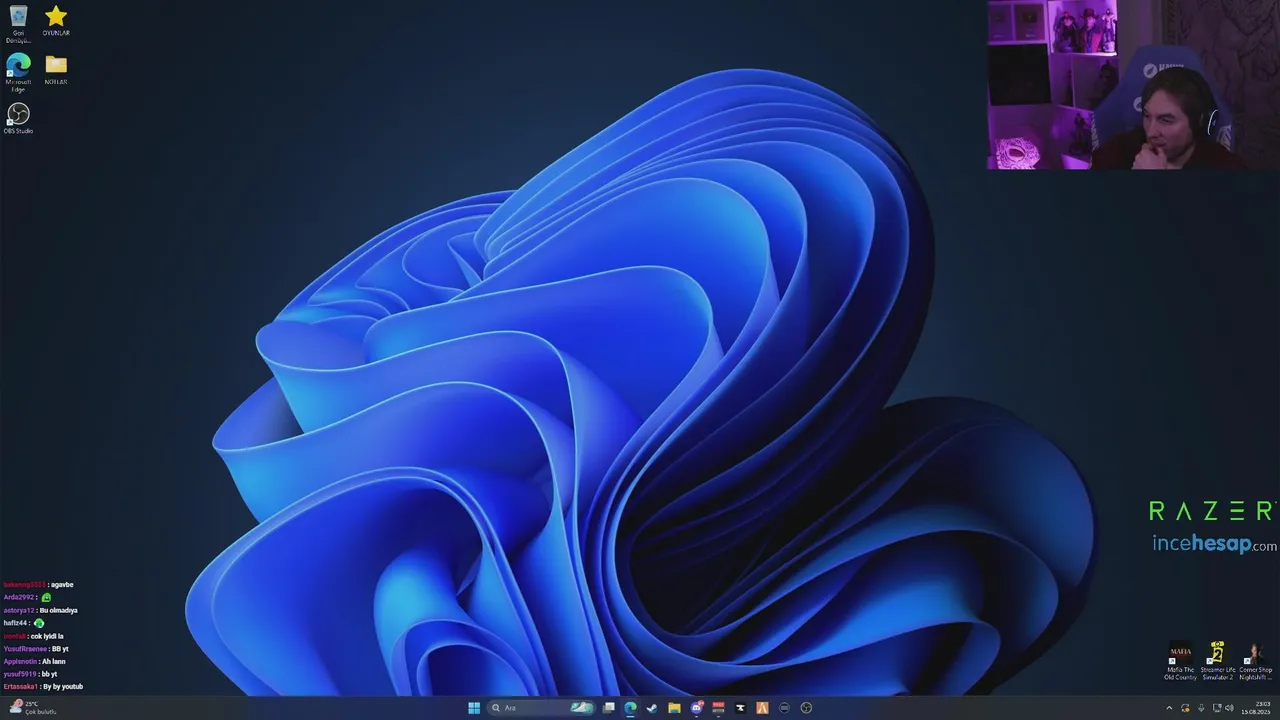Viewport: 1280px width, 720px height.
Task: Open the Recycle Bin desktop icon
Action: (18, 25)
